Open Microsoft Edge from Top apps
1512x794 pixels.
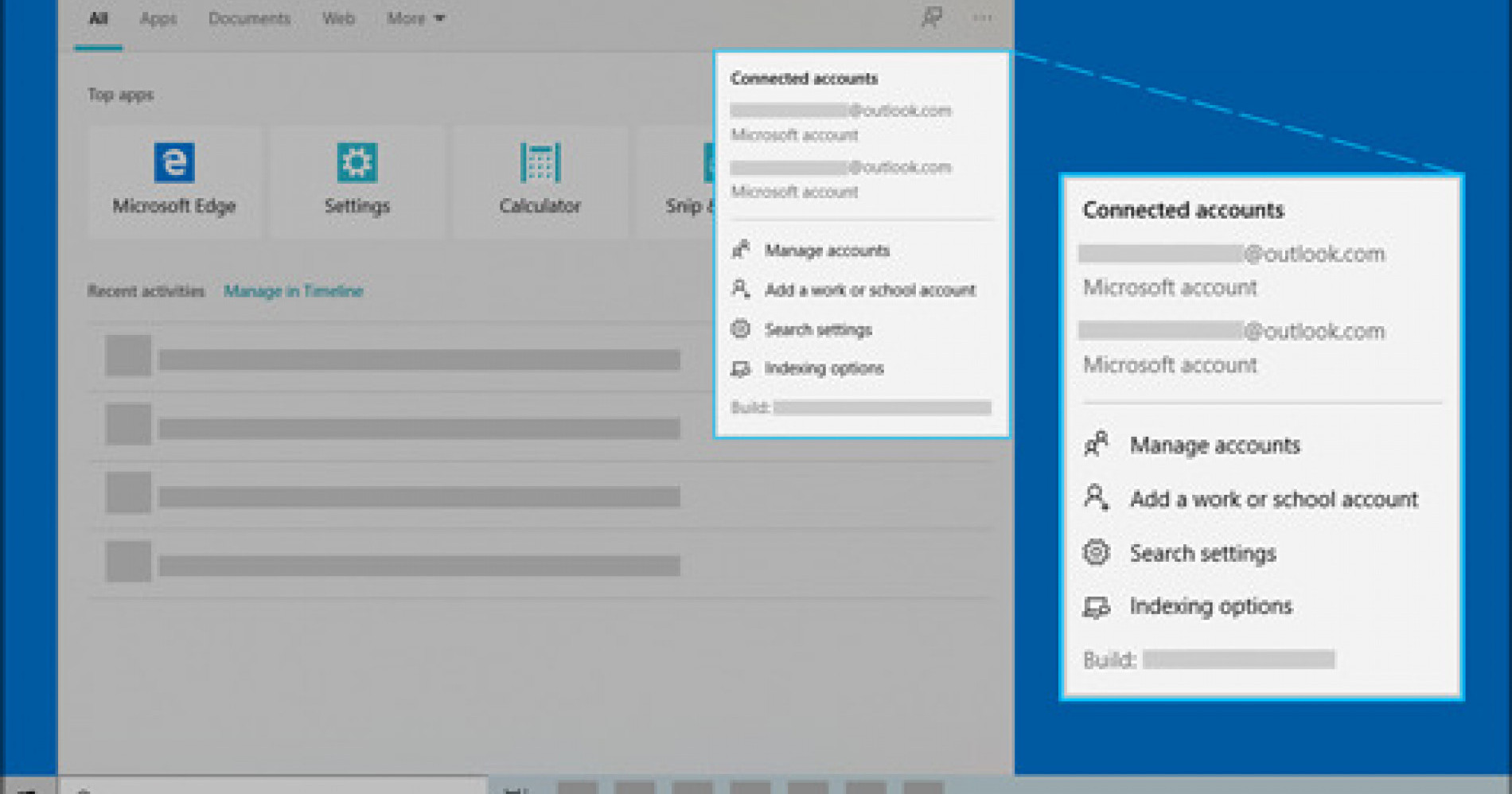[174, 181]
